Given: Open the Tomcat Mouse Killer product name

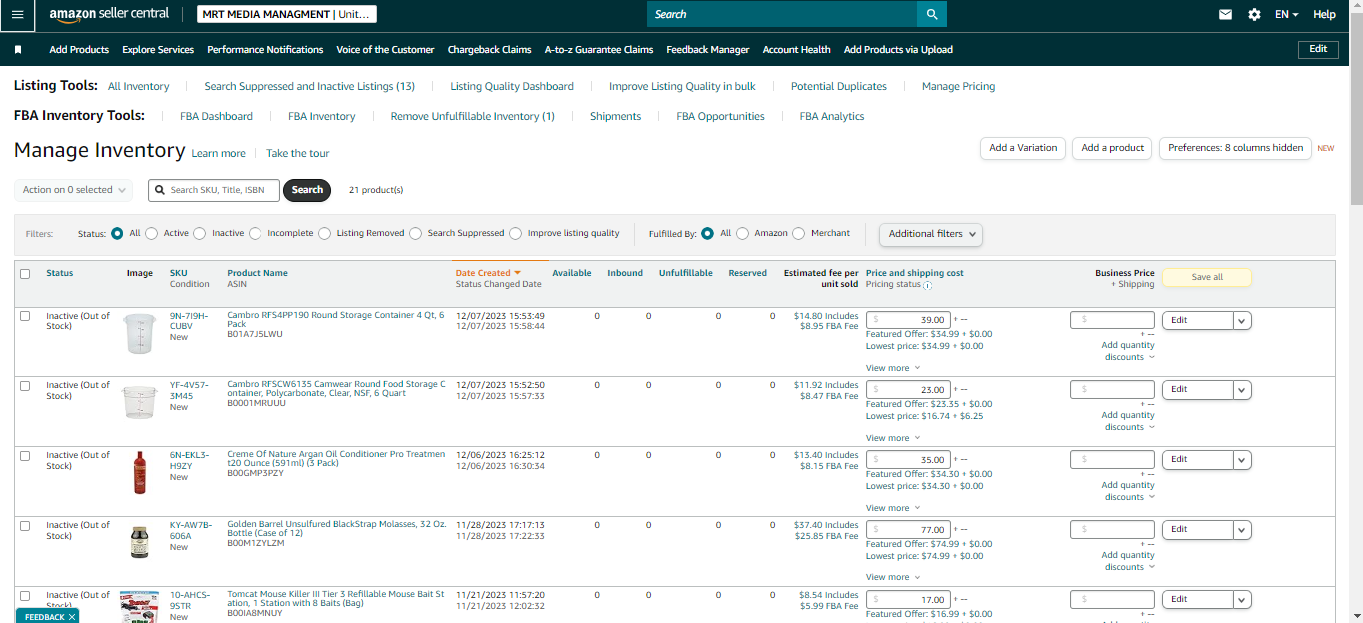Looking at the screenshot, I should point(336,599).
